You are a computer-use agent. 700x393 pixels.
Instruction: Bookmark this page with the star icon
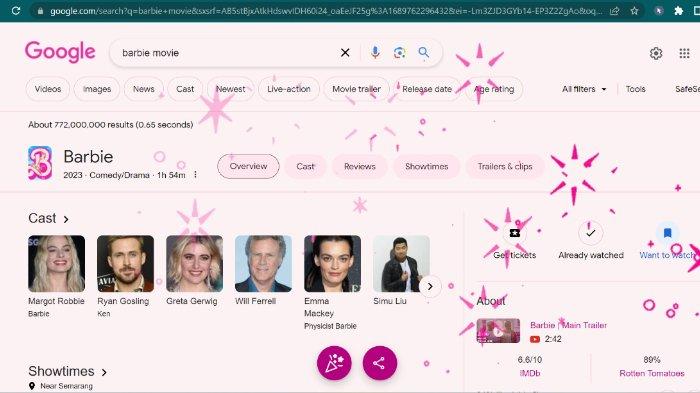(634, 11)
